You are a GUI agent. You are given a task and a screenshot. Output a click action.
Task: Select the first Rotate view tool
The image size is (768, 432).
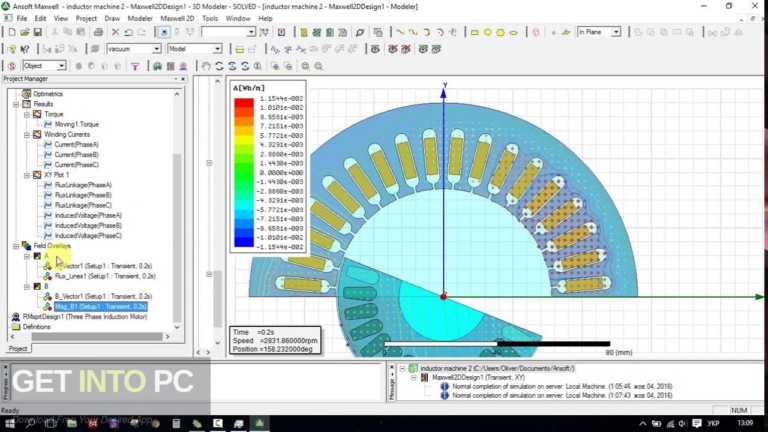[219, 66]
